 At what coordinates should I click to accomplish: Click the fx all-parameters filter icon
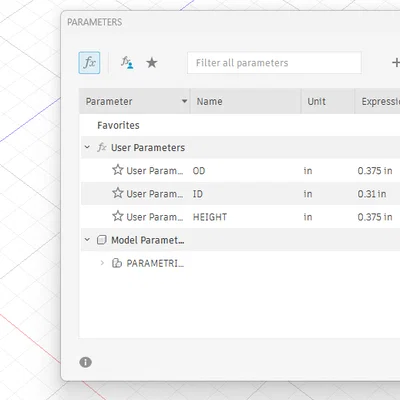coord(89,63)
